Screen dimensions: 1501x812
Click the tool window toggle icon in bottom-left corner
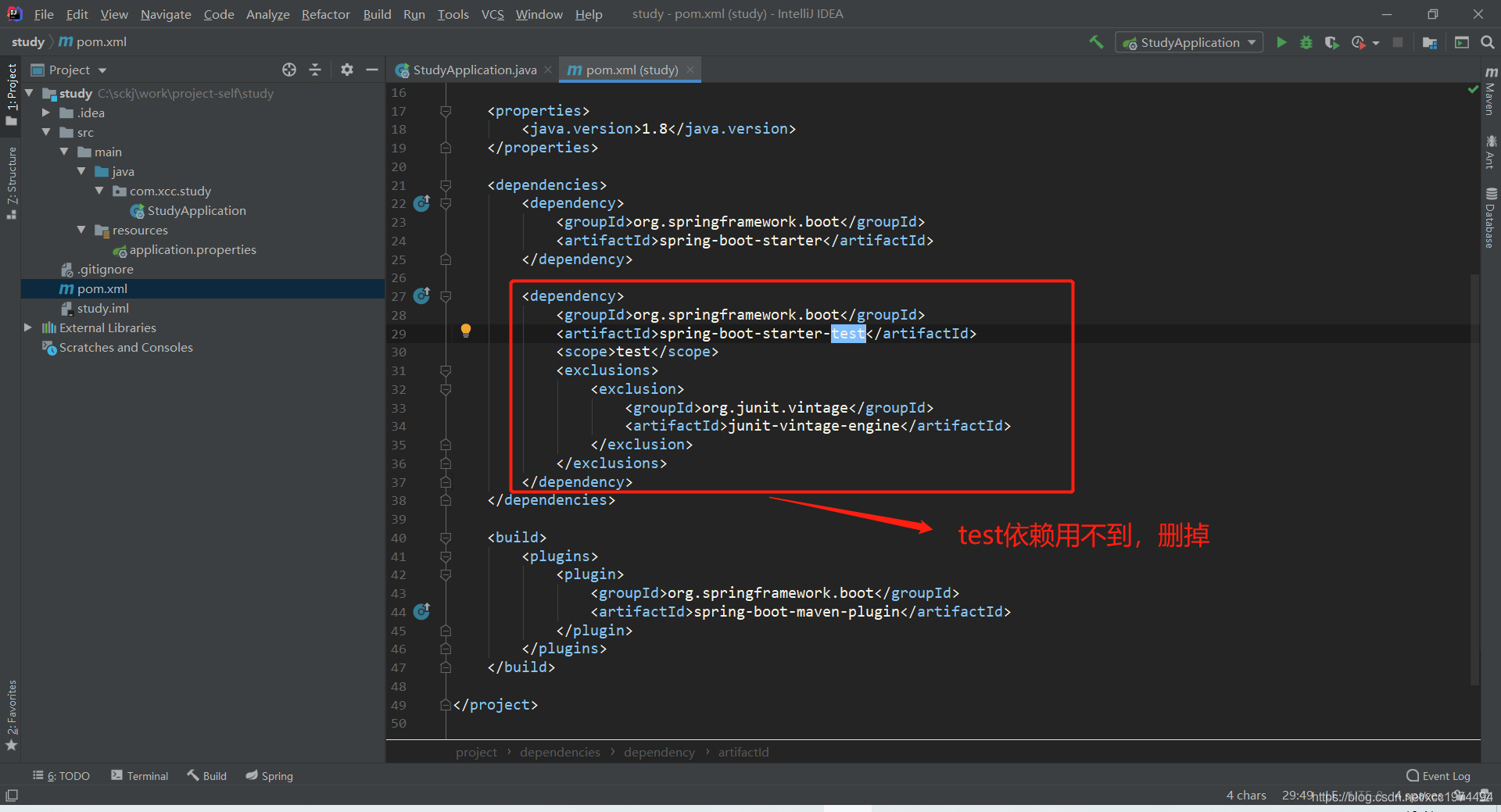(x=11, y=796)
